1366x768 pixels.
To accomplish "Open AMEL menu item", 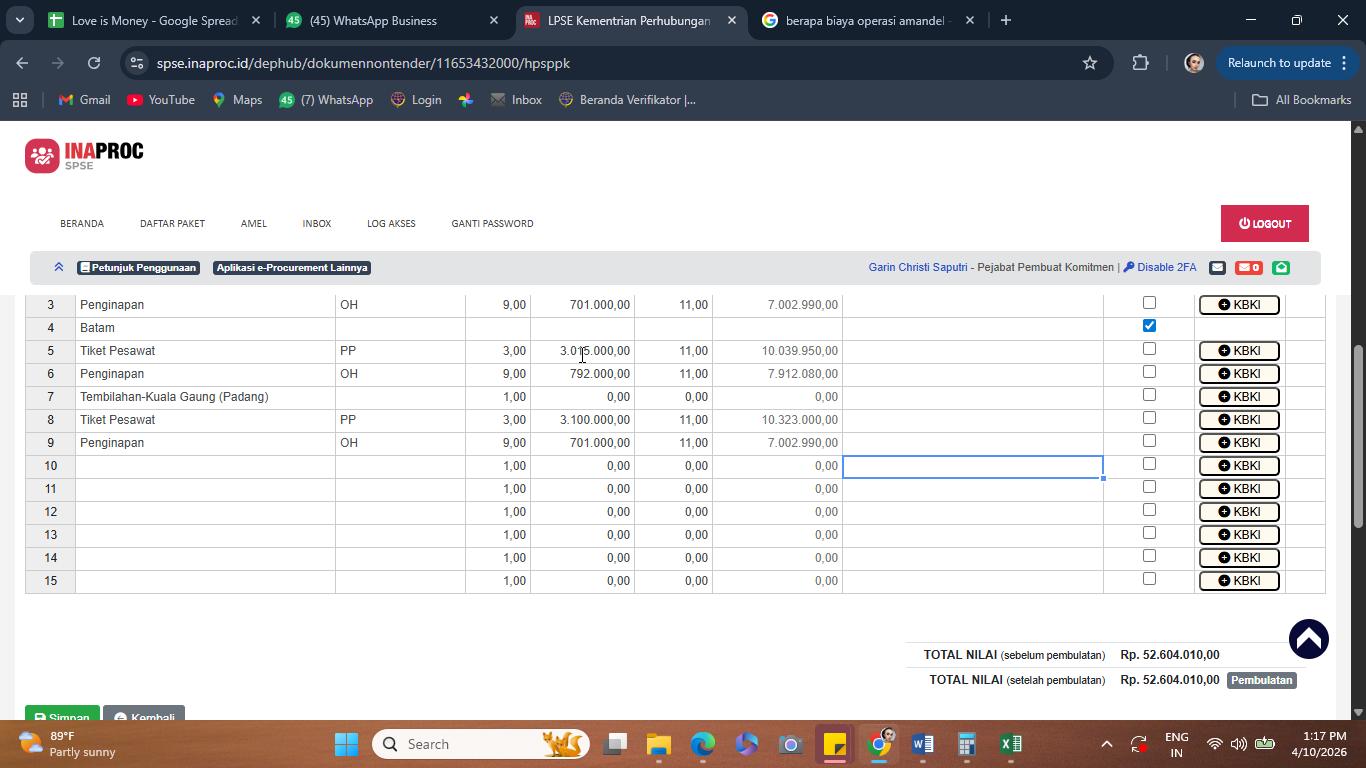I will point(253,223).
